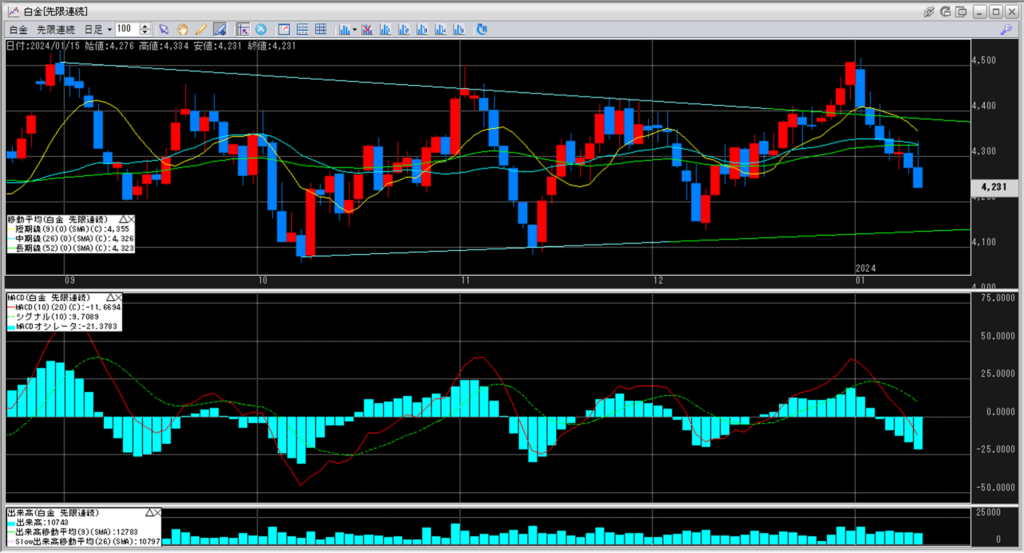The image size is (1024, 553).
Task: Click the 白金 symbol label in toolbar
Action: tap(18, 29)
